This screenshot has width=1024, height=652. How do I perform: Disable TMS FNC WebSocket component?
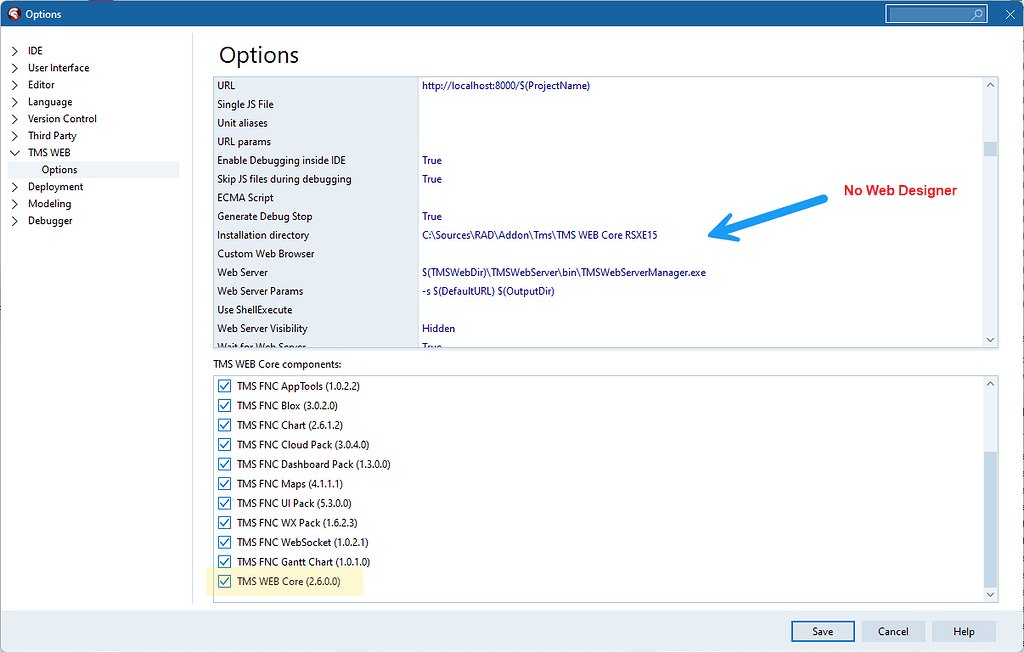click(224, 541)
